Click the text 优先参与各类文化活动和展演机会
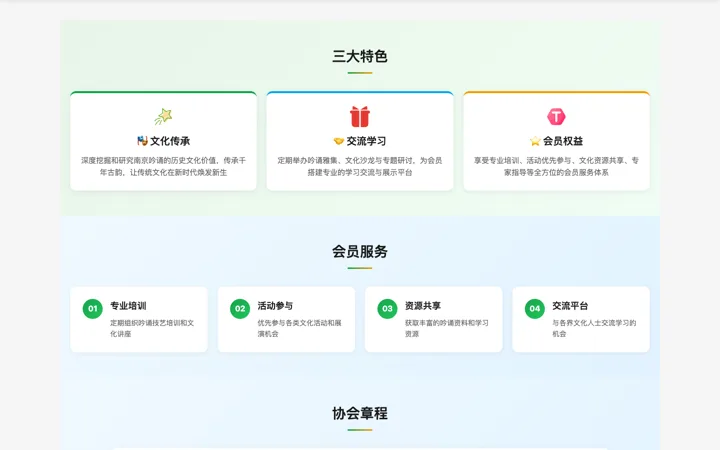Image resolution: width=720 pixels, height=450 pixels. tap(299, 328)
